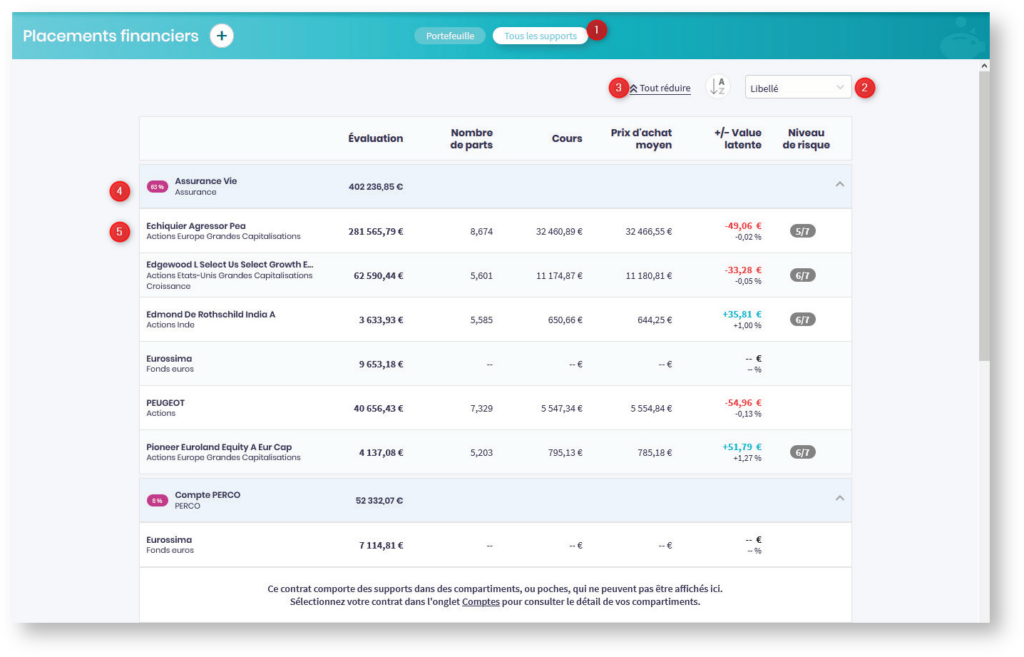Open the Libellé sort dropdown
Image resolution: width=1024 pixels, height=657 pixels.
point(797,88)
